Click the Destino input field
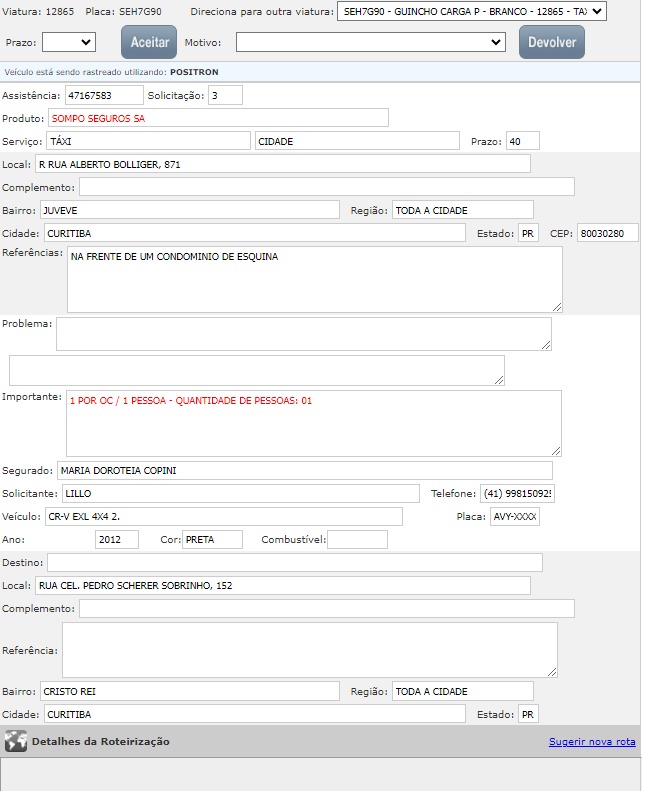This screenshot has width=646, height=791. (294, 562)
